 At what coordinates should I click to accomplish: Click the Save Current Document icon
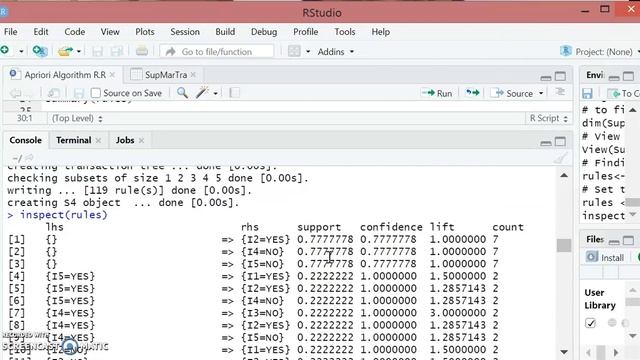pyautogui.click(x=98, y=51)
